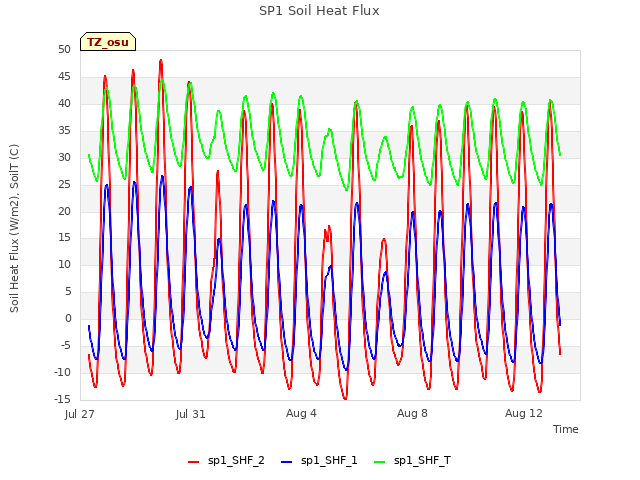The height and width of the screenshot is (480, 640).
Task: Click the TZ_osu annotation label
Action: pos(108,42)
